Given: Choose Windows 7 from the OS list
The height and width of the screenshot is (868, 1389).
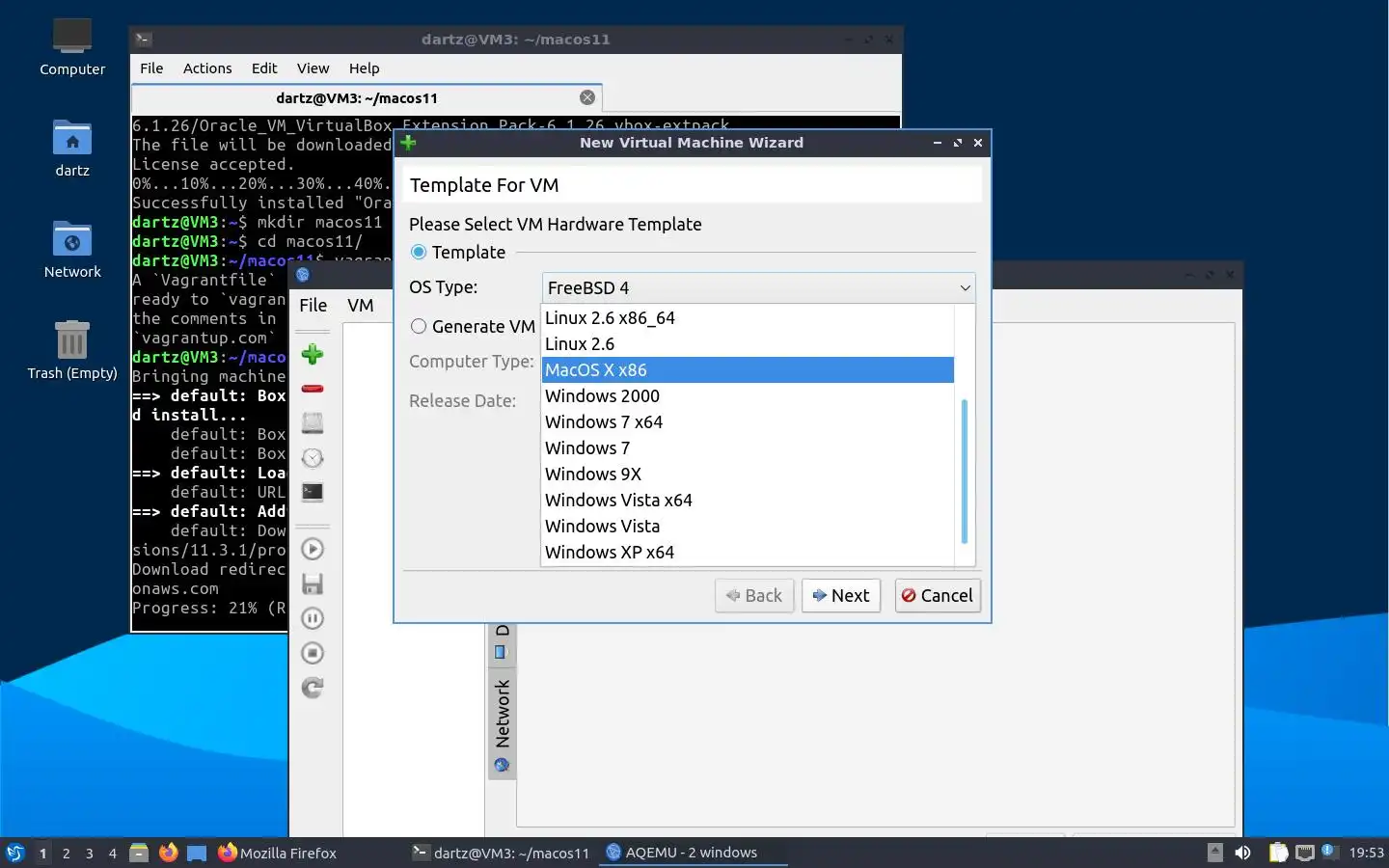Looking at the screenshot, I should [x=748, y=448].
